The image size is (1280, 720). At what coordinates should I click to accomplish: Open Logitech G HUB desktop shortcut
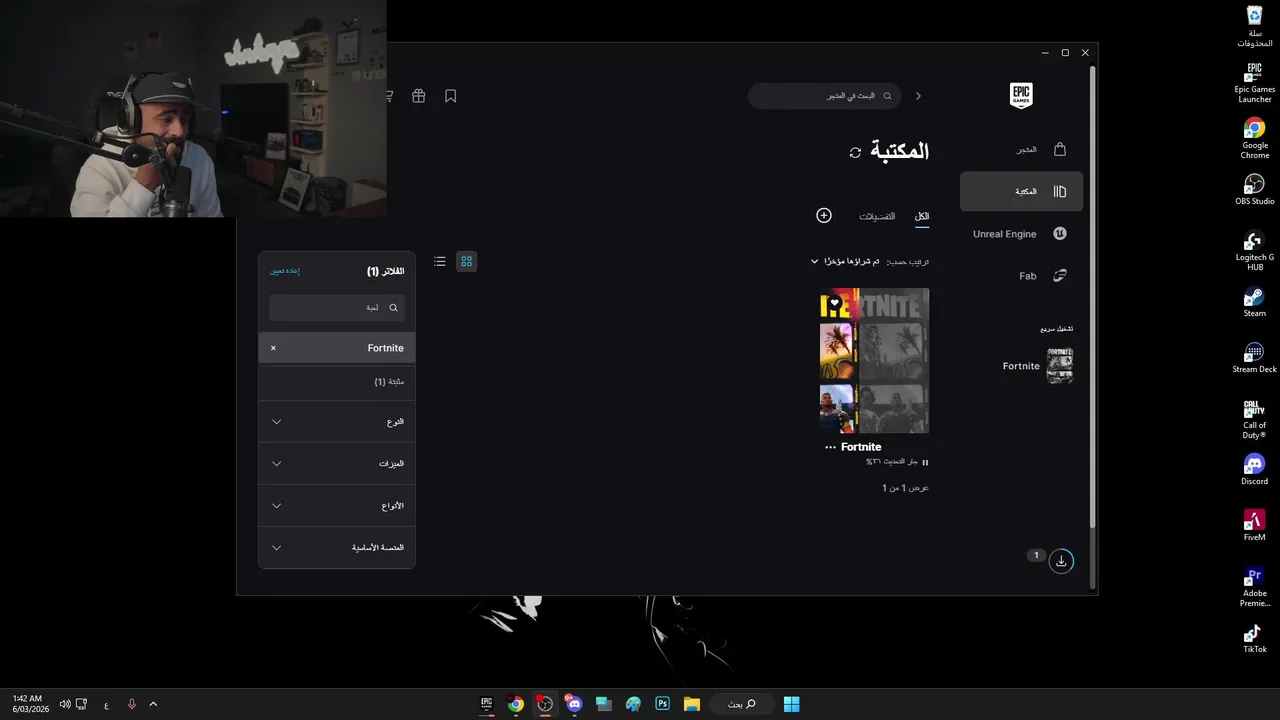click(1255, 251)
